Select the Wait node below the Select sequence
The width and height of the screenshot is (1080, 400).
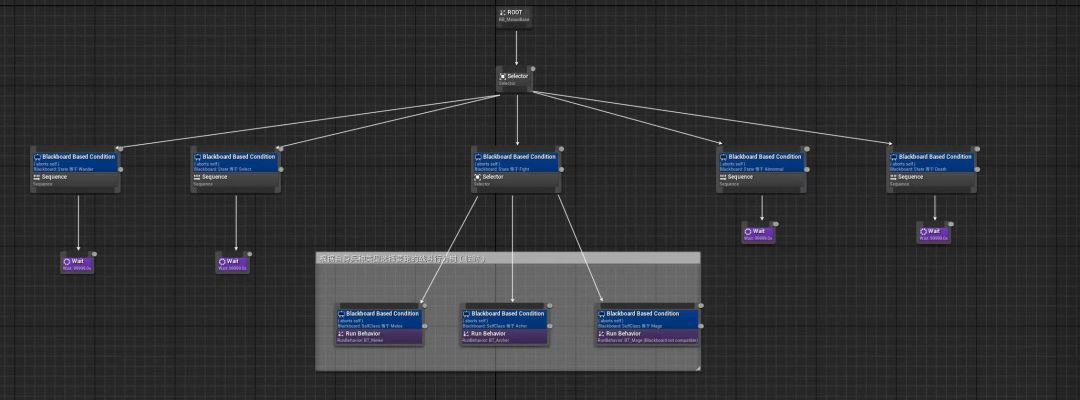[x=232, y=262]
